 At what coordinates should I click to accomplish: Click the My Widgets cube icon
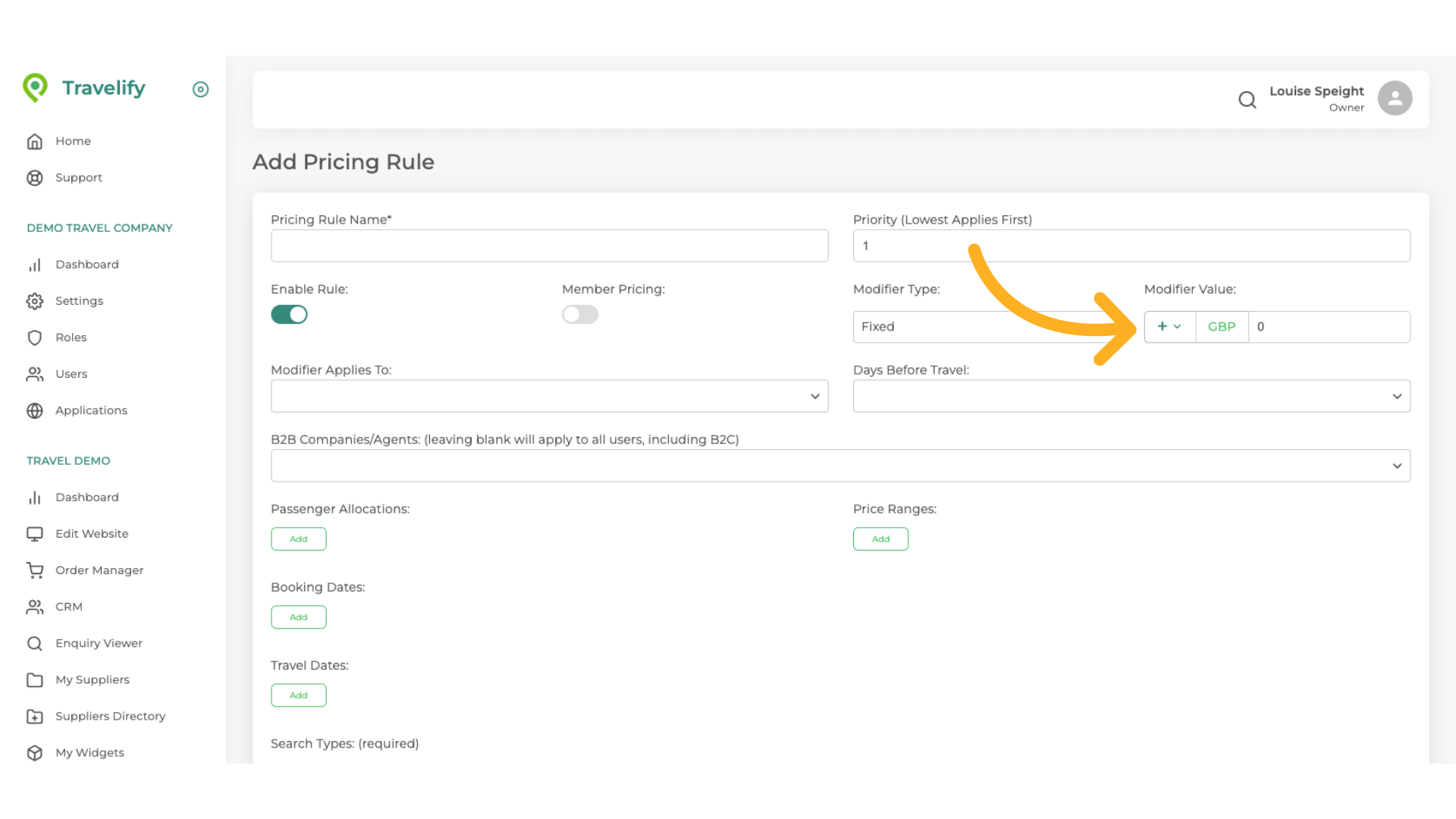[x=35, y=753]
